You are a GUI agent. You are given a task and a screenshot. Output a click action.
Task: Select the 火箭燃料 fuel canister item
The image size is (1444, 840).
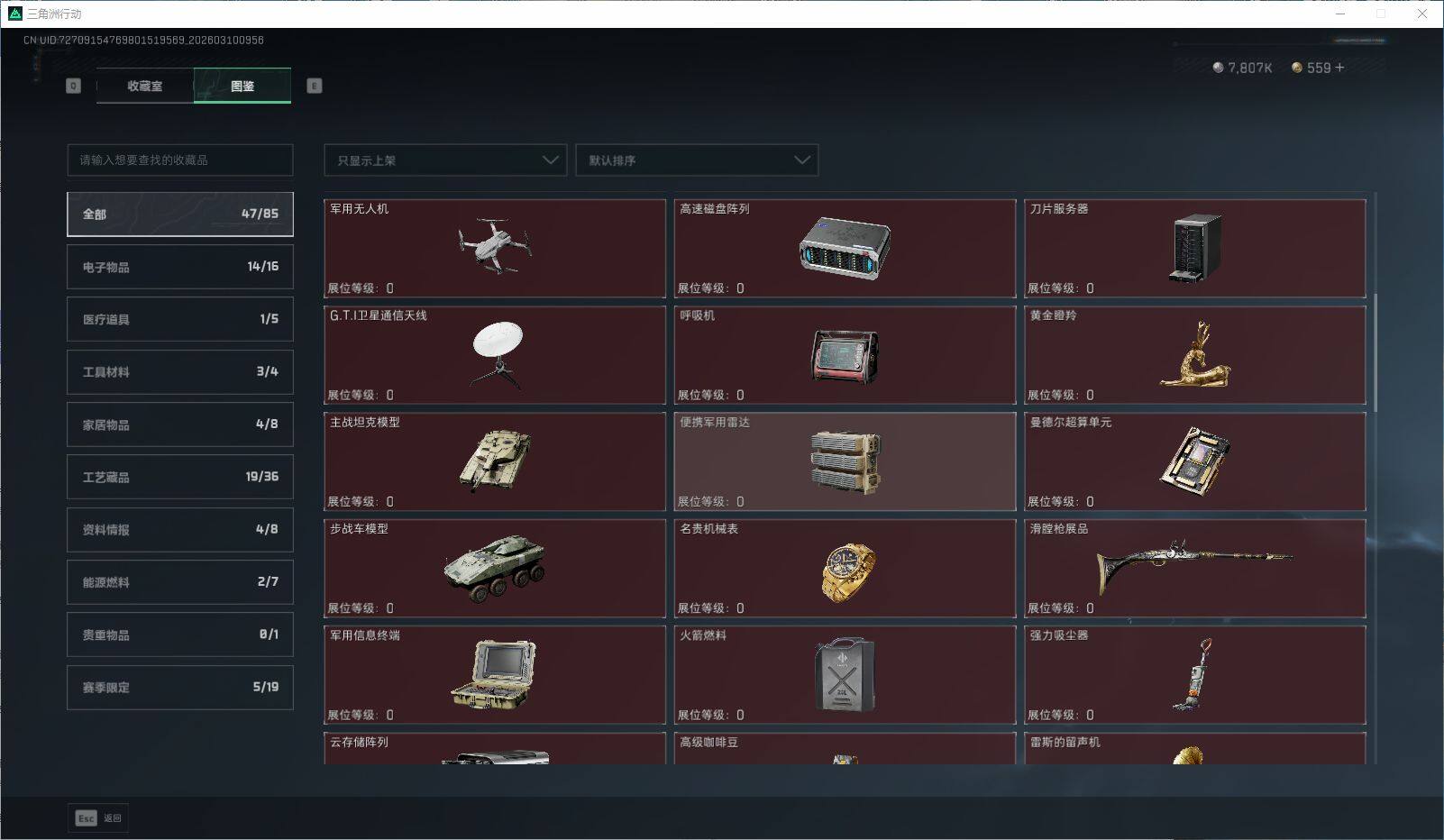click(845, 674)
